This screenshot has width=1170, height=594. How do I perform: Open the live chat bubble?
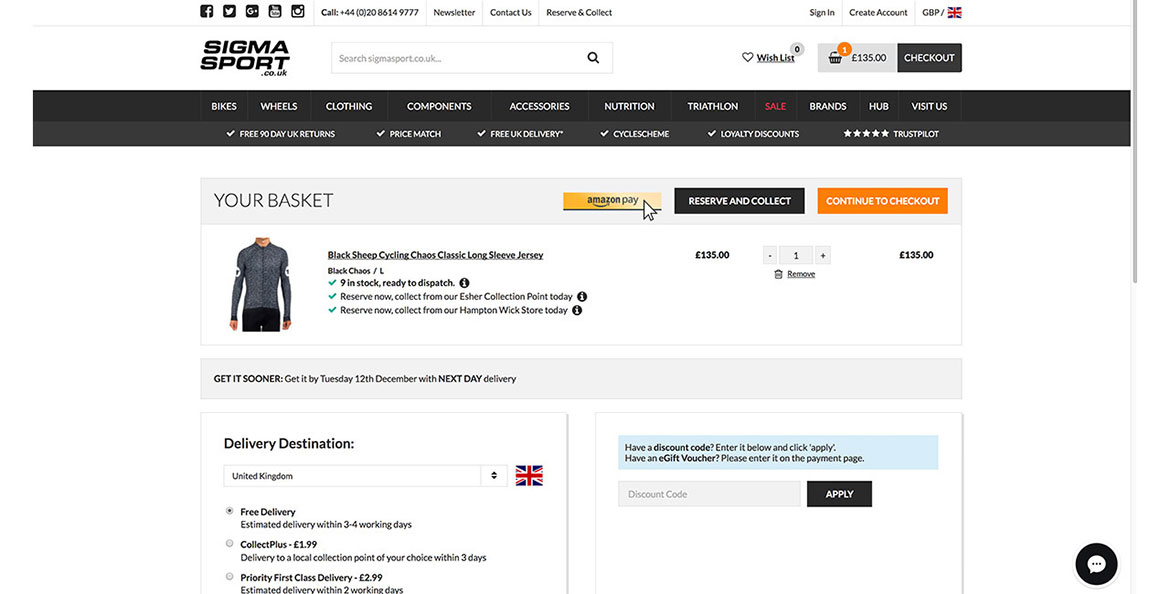1096,564
